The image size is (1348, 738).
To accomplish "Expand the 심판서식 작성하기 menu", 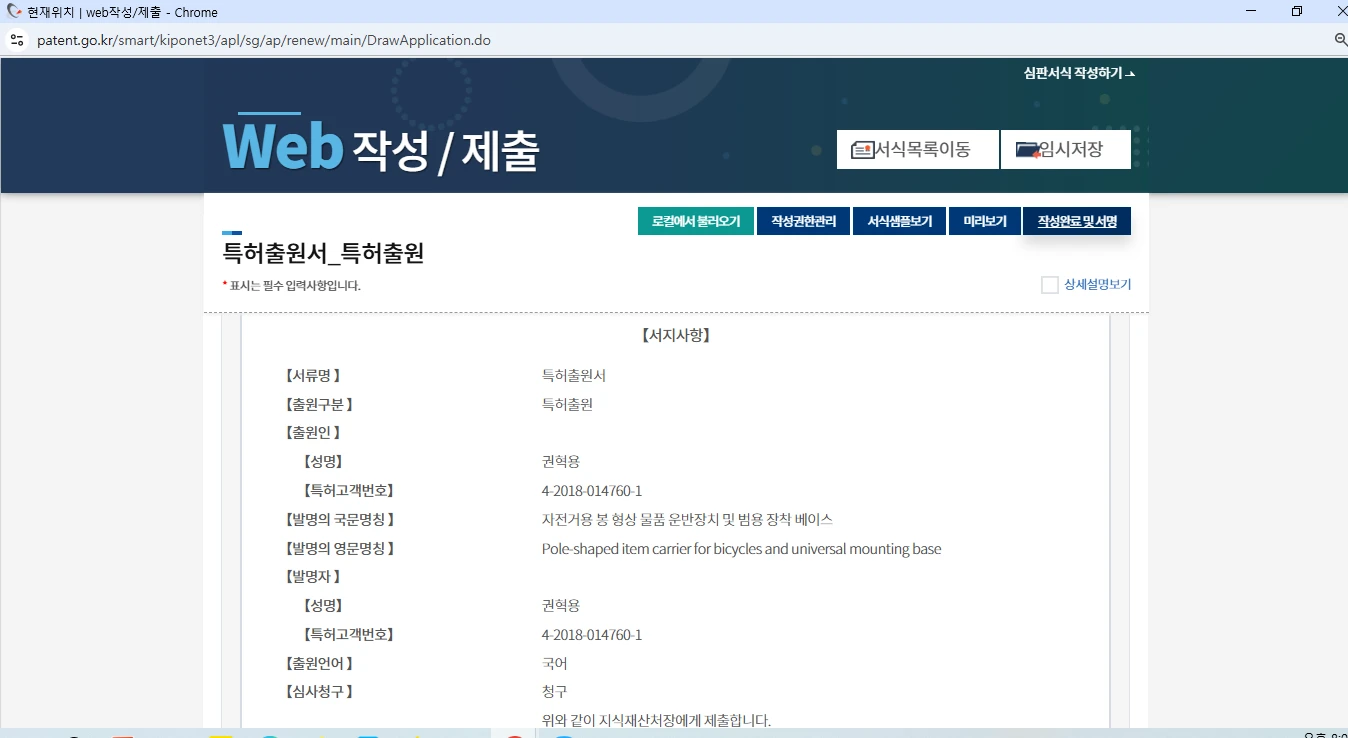I will click(1079, 73).
